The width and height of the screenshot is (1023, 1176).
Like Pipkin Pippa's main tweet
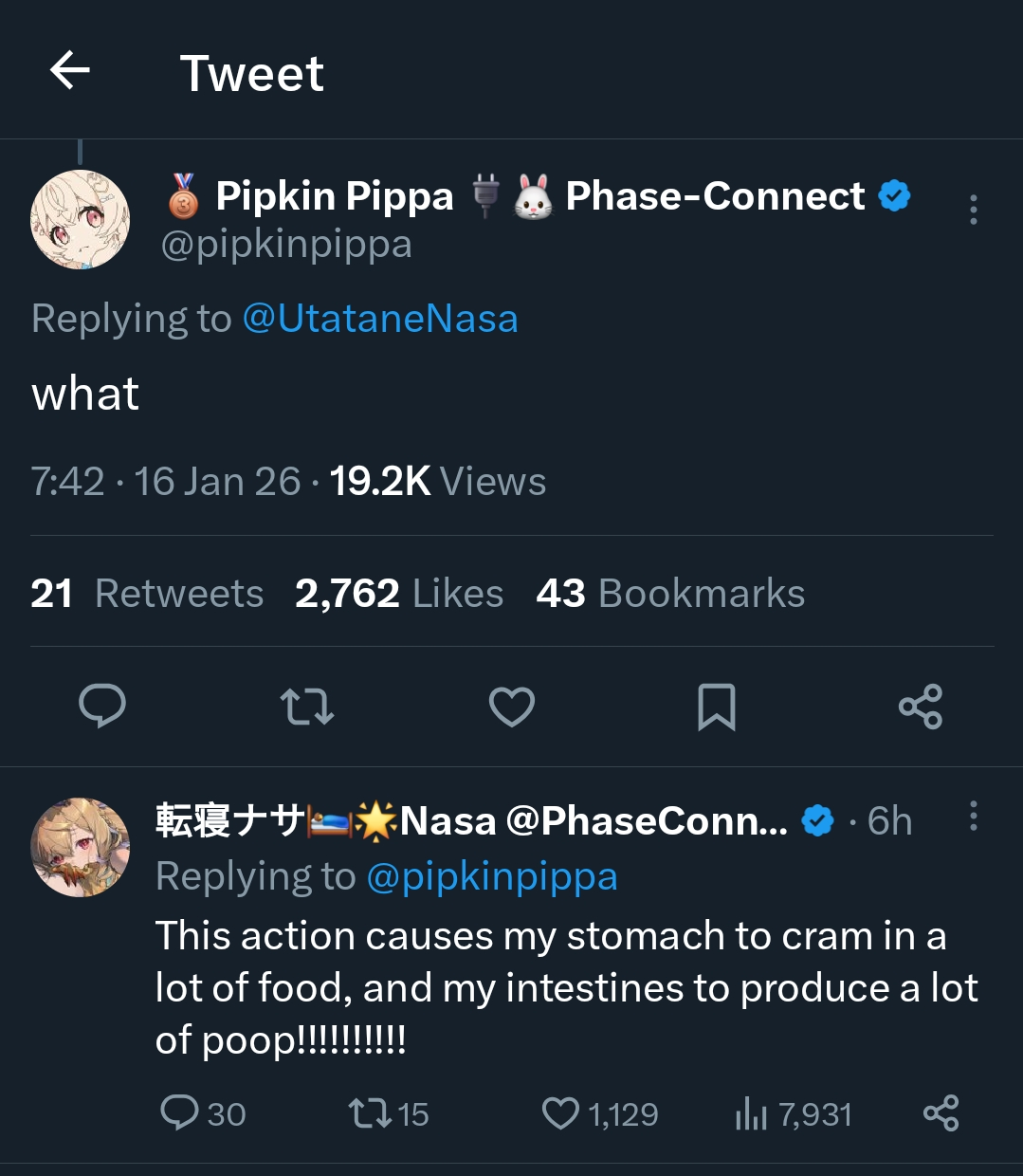pos(512,707)
